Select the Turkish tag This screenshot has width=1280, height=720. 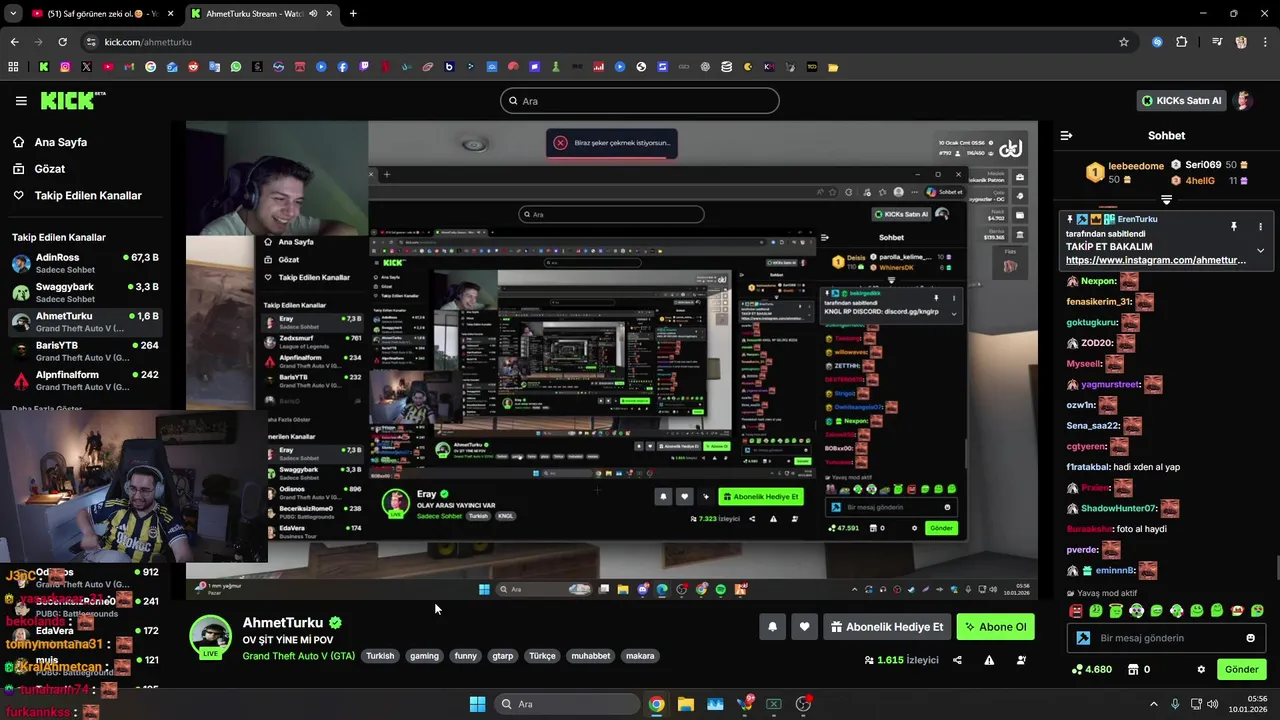380,656
